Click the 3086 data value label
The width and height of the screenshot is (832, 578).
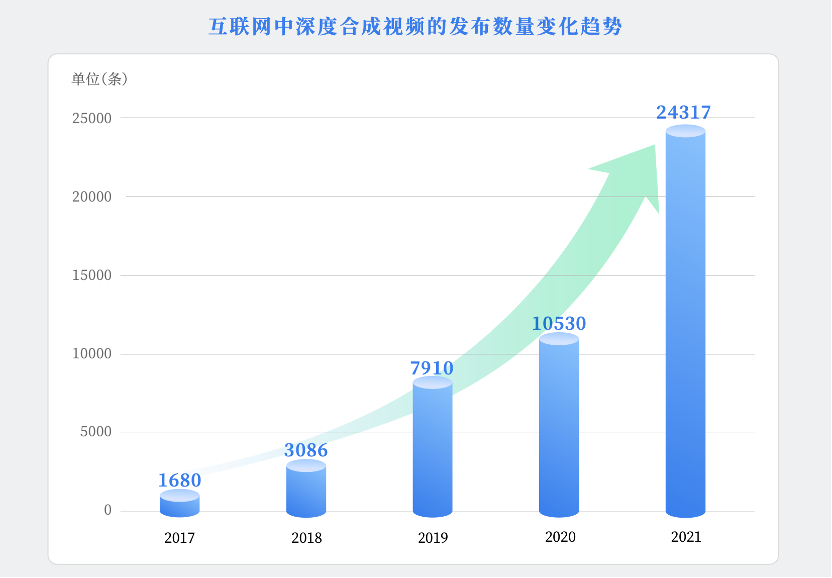[x=306, y=450]
